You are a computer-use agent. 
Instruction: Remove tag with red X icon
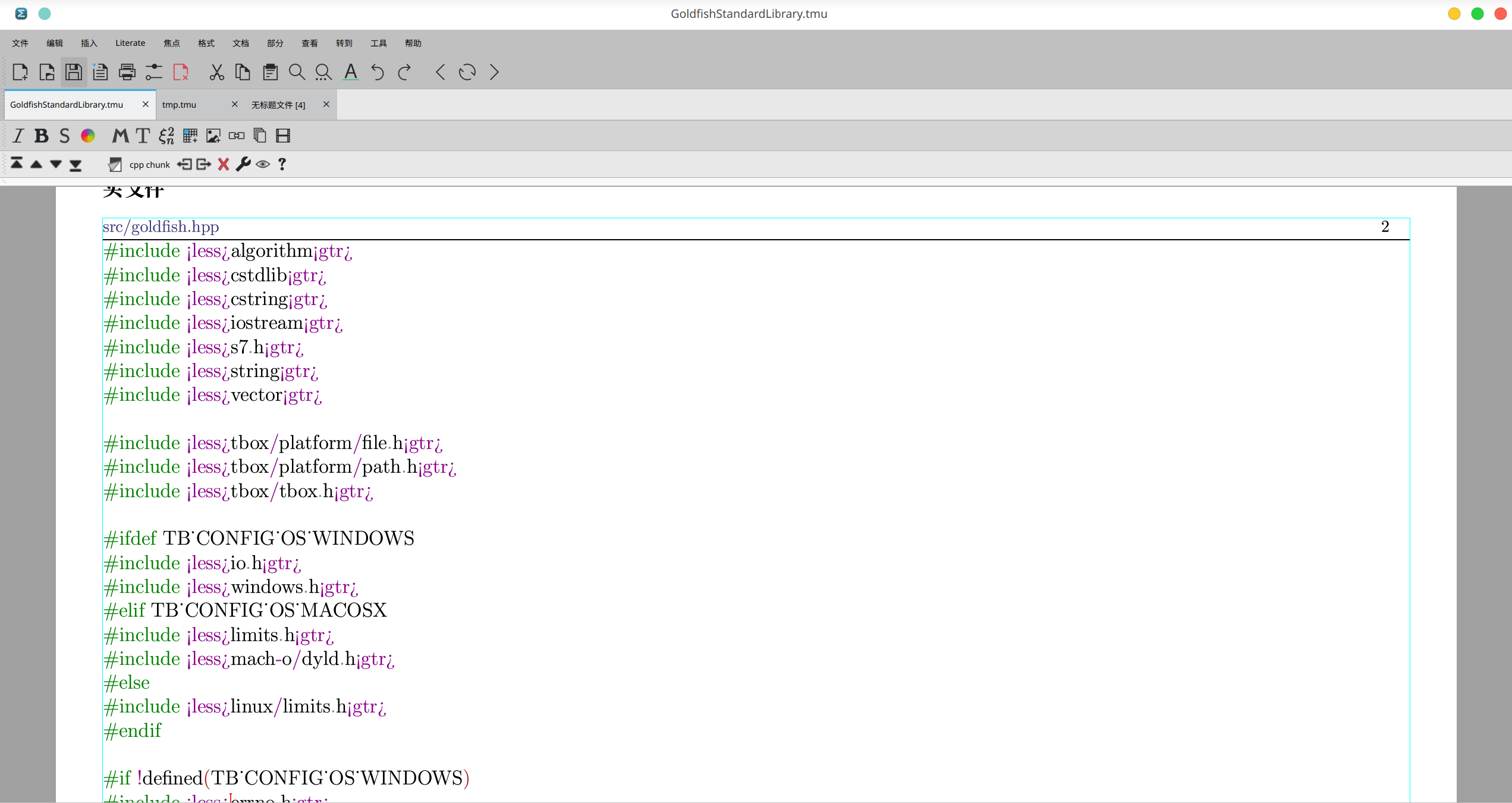pos(224,164)
